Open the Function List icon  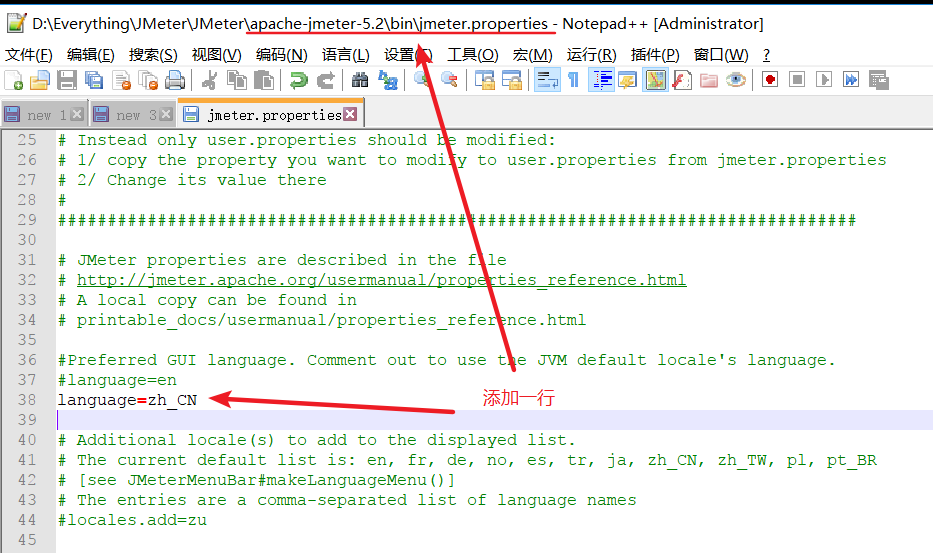tap(682, 80)
